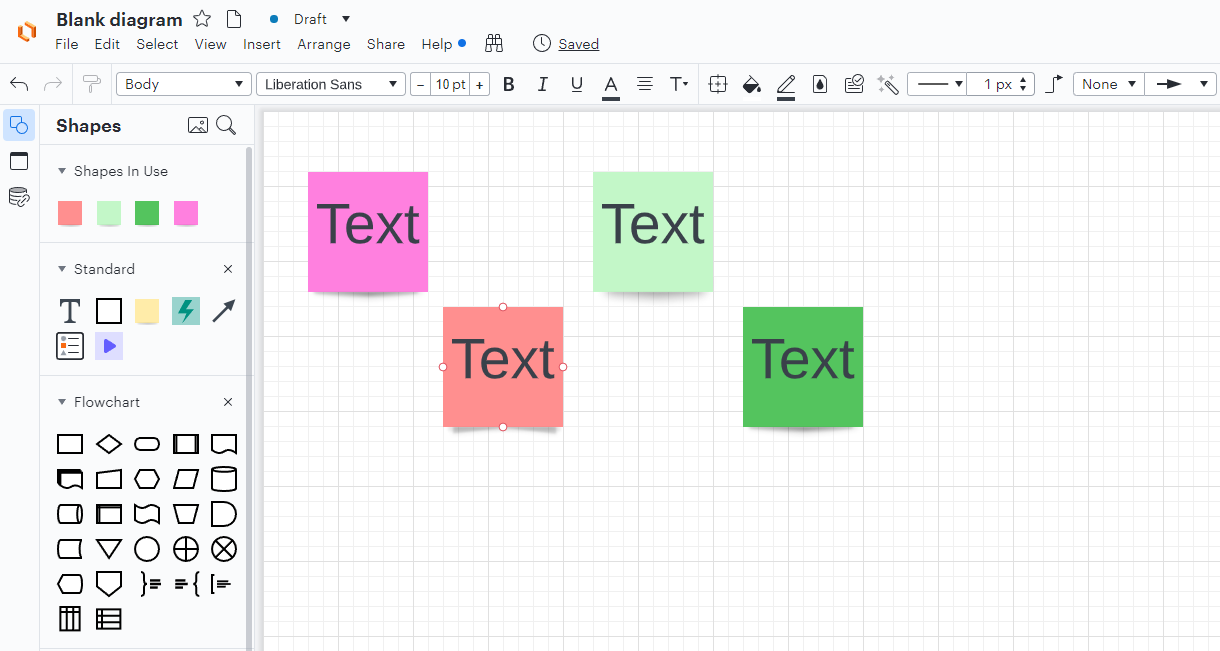The height and width of the screenshot is (651, 1220).
Task: Open the Liberation Sans font dropdown
Action: pyautogui.click(x=330, y=84)
